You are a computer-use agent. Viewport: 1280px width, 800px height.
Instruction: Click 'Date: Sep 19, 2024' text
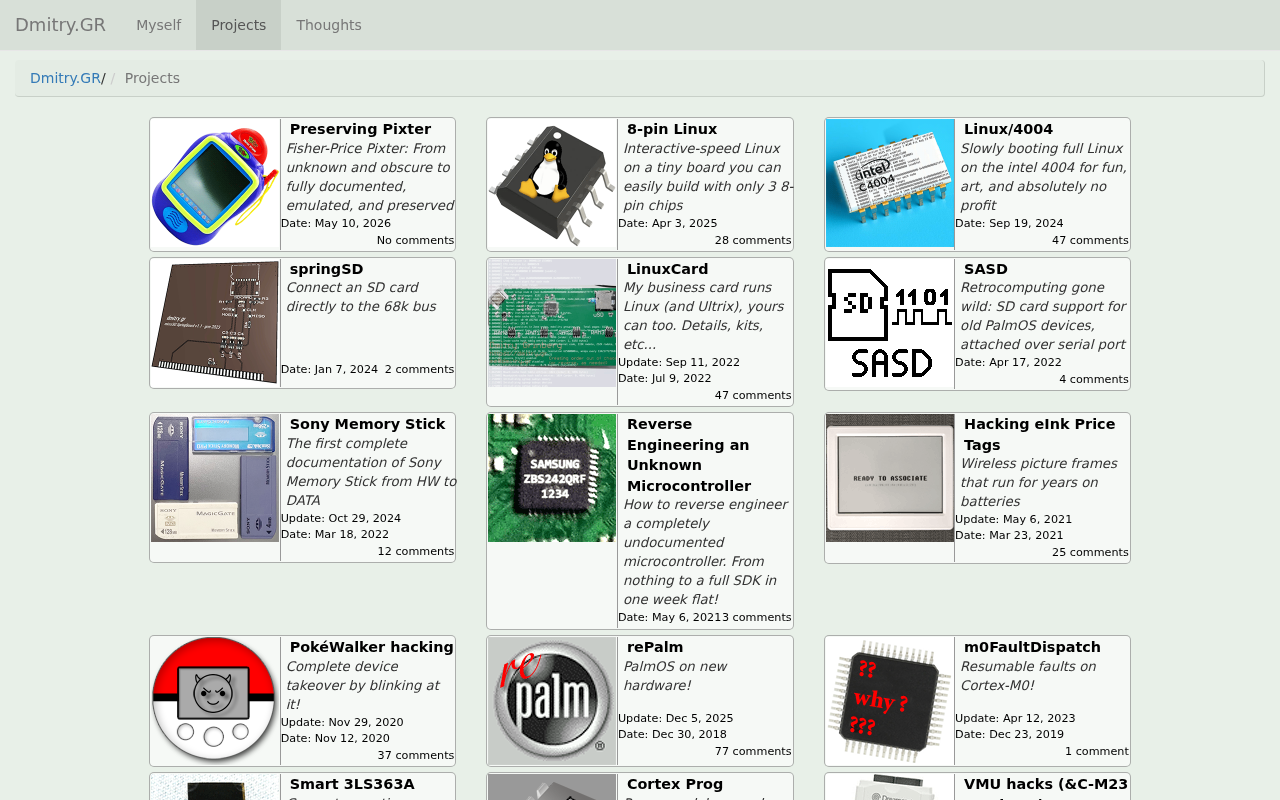(x=1009, y=223)
